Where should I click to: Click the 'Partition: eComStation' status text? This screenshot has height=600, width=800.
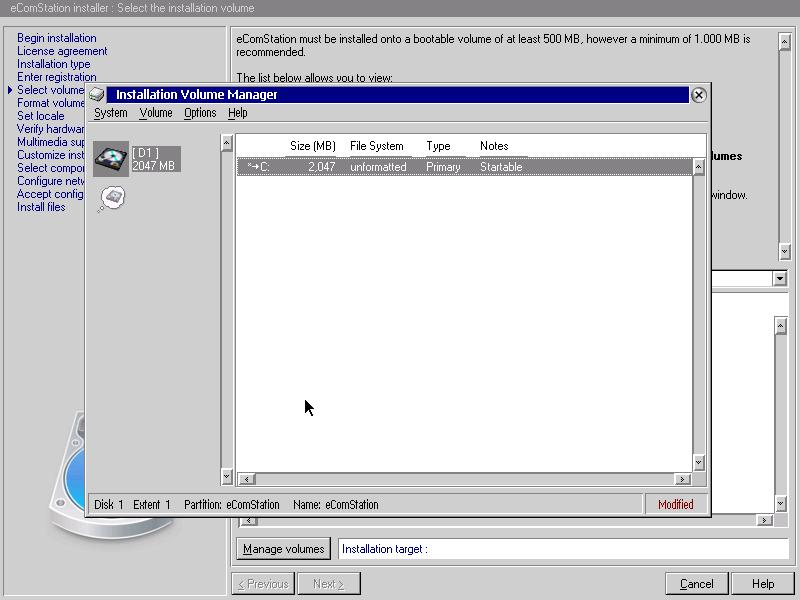[x=232, y=505]
